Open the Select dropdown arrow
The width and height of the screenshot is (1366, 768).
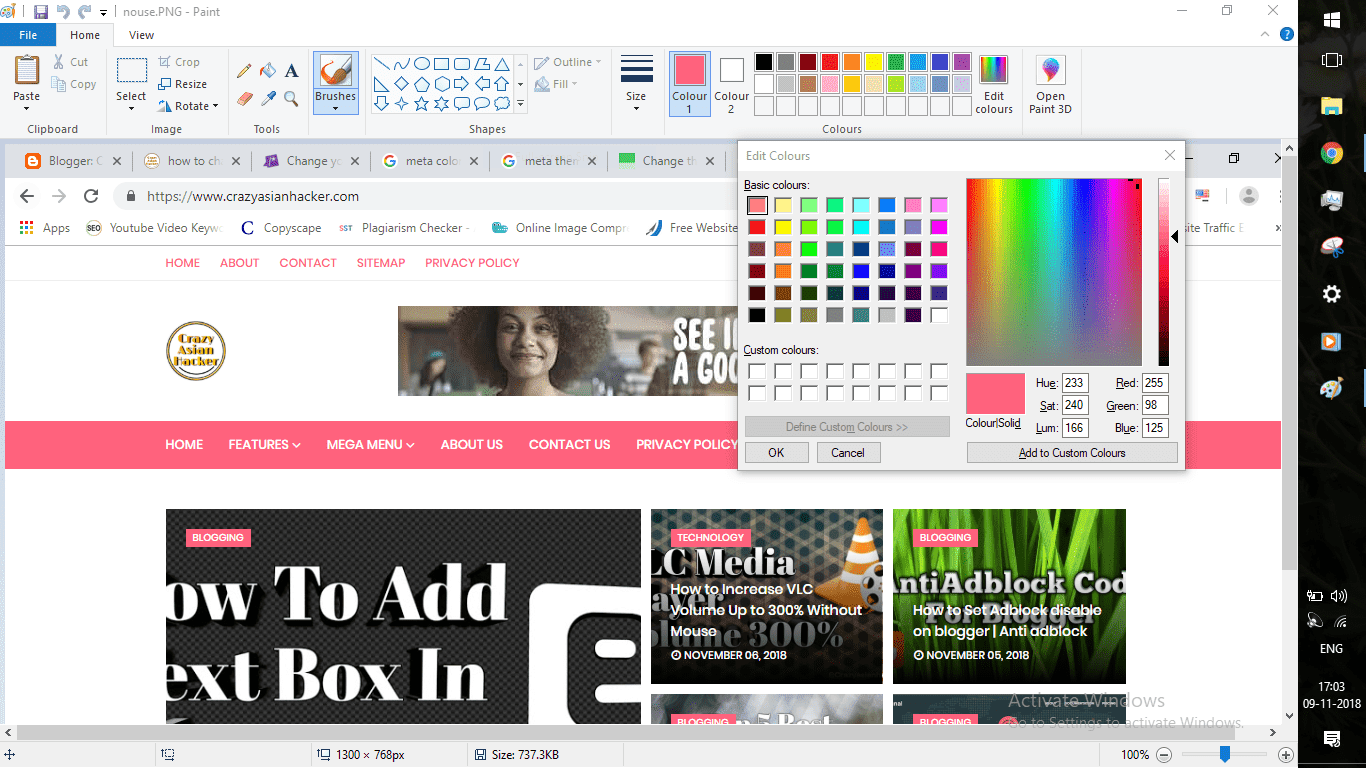(x=131, y=108)
